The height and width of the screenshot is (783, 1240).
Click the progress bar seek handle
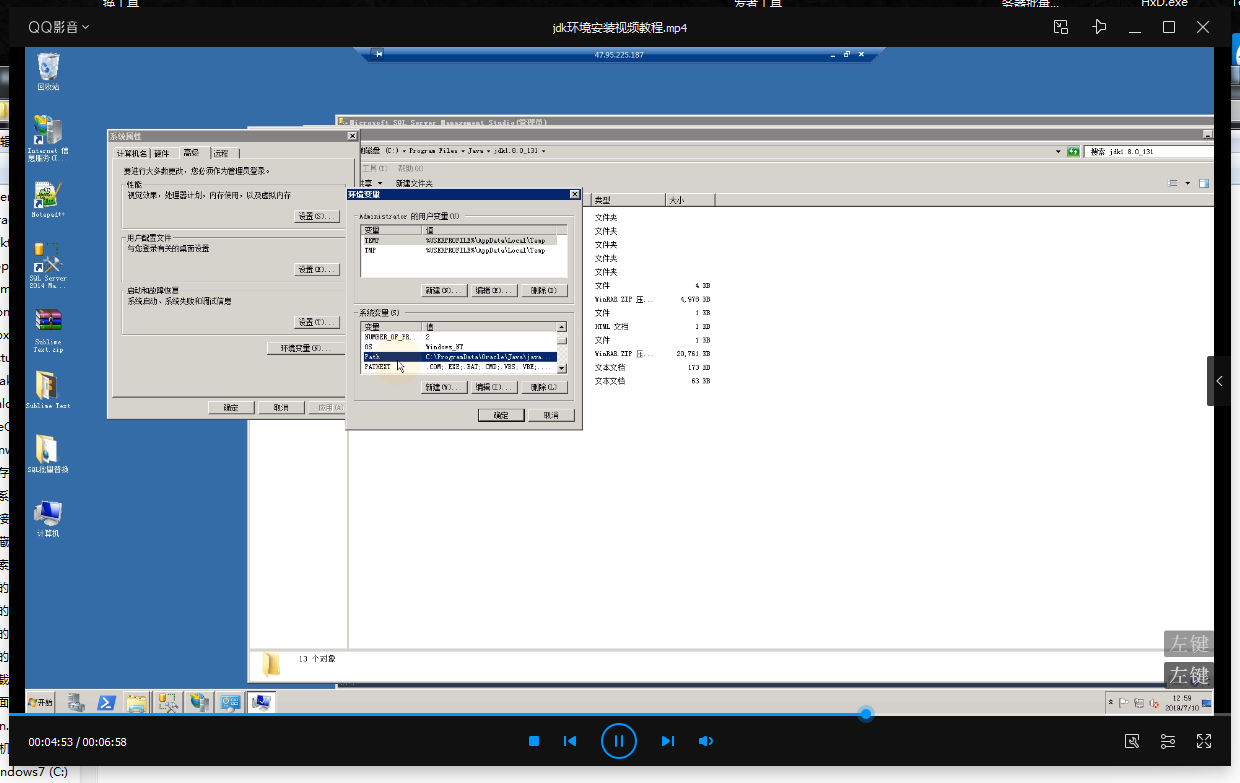click(x=866, y=714)
